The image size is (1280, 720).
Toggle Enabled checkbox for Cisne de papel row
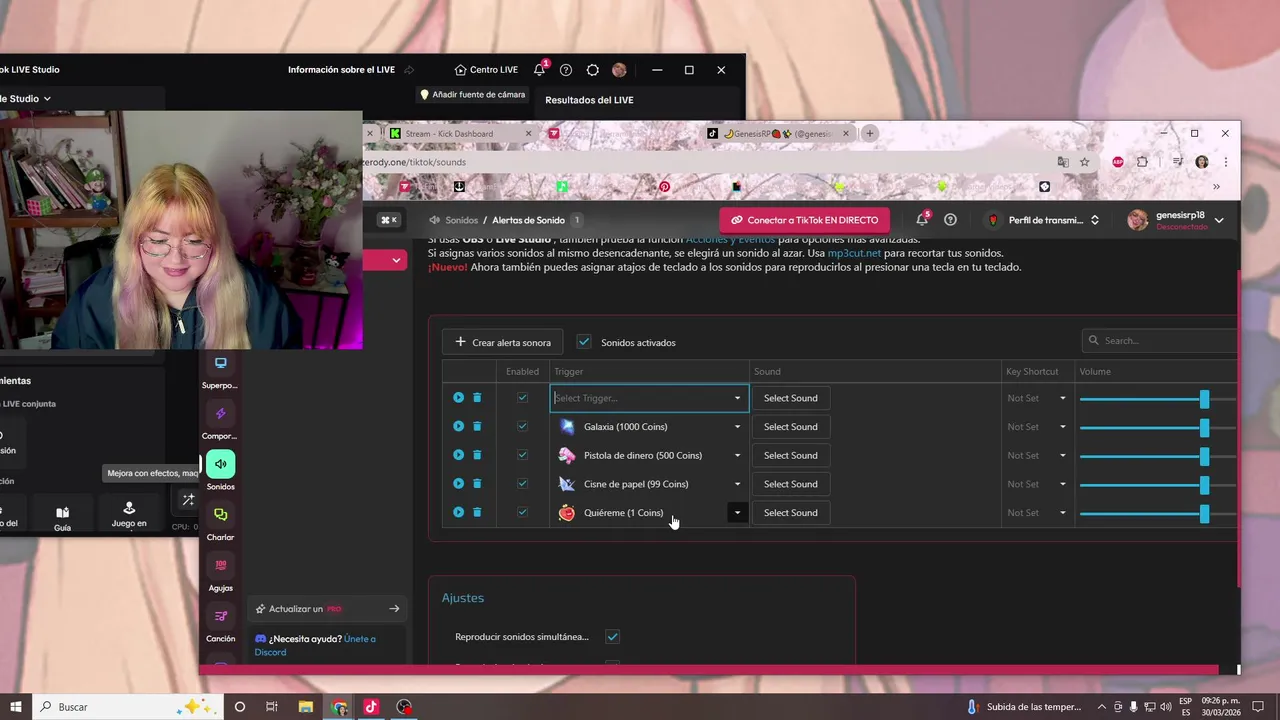point(522,484)
